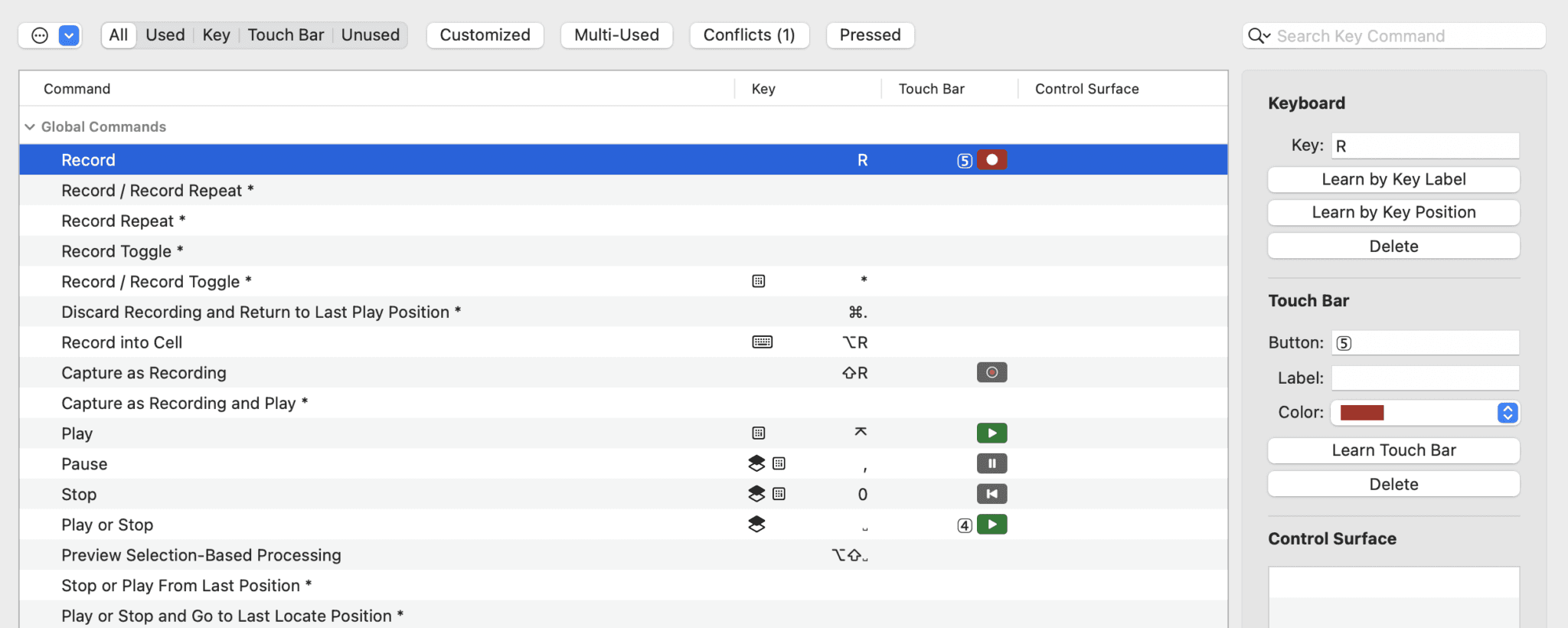Click keyboard icon in Record into Cell row
The height and width of the screenshot is (628, 1568).
tap(762, 342)
